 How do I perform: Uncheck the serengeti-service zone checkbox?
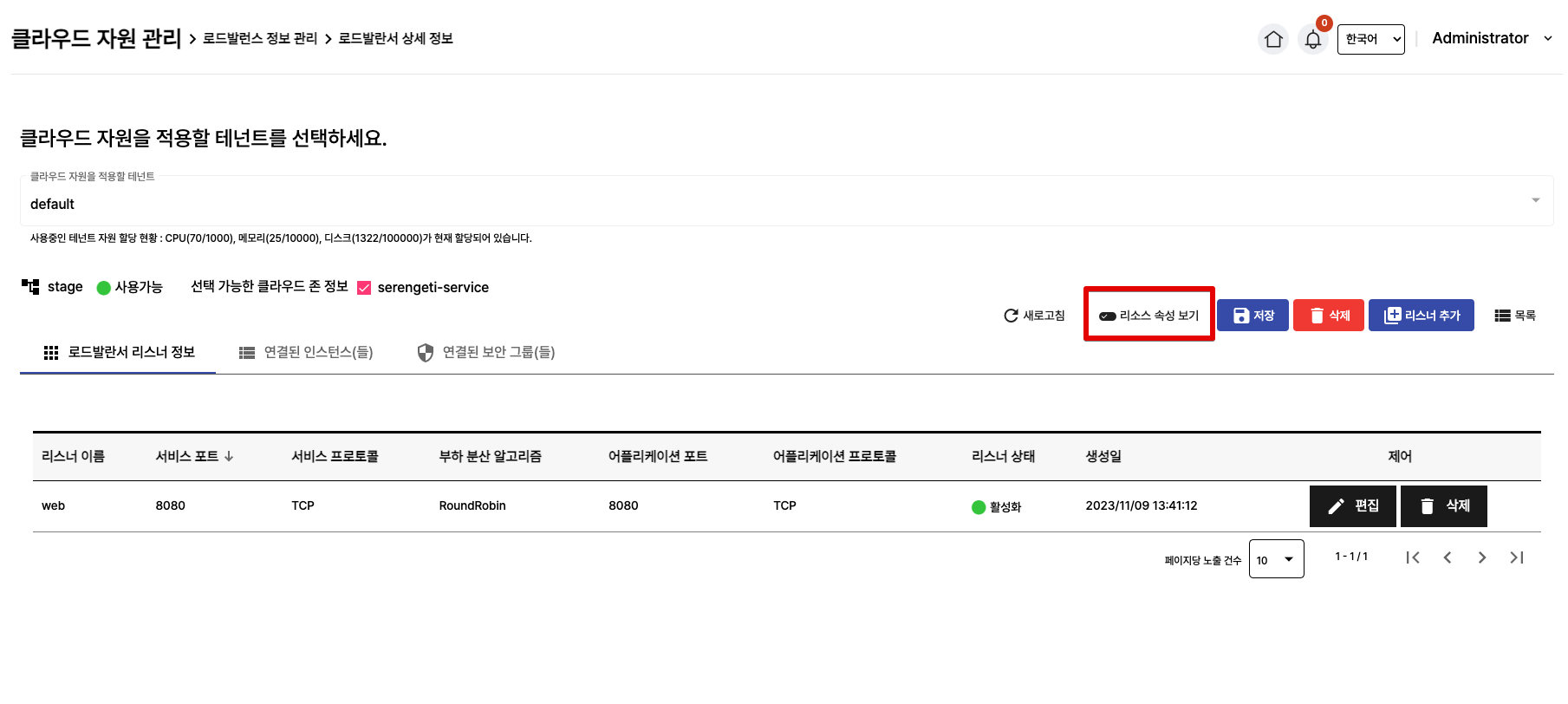364,288
